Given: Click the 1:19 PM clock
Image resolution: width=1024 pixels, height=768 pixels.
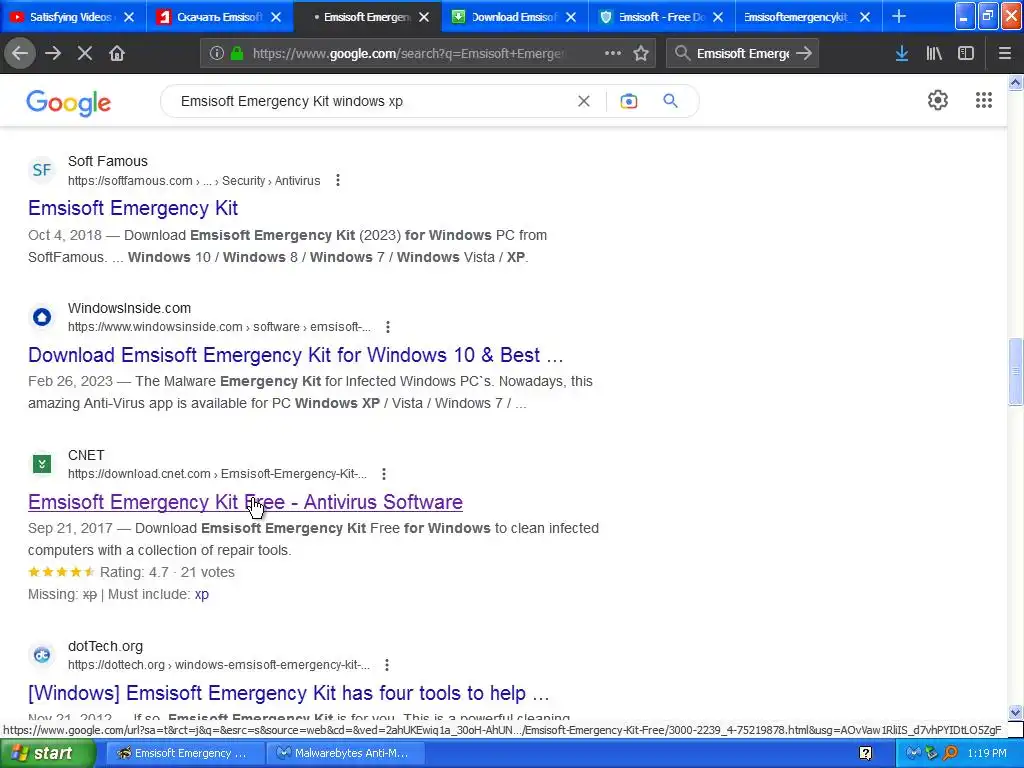Looking at the screenshot, I should tap(987, 753).
